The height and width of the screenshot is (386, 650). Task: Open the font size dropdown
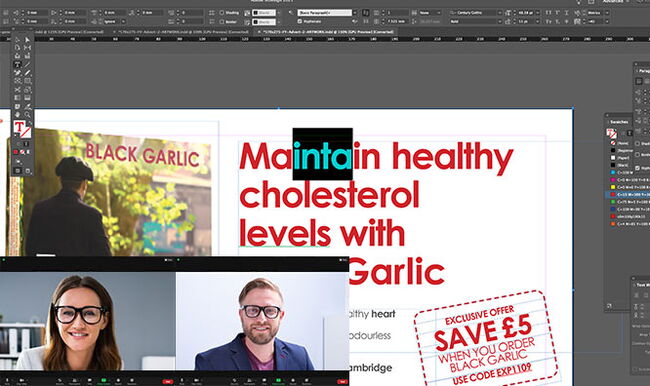click(x=537, y=13)
